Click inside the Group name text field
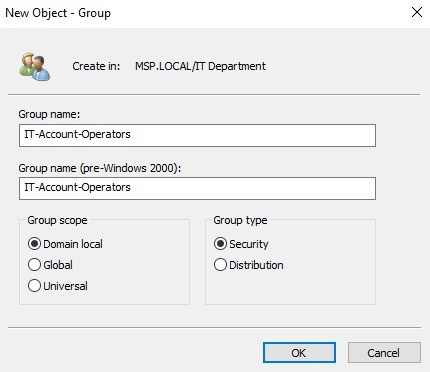 tap(197, 135)
